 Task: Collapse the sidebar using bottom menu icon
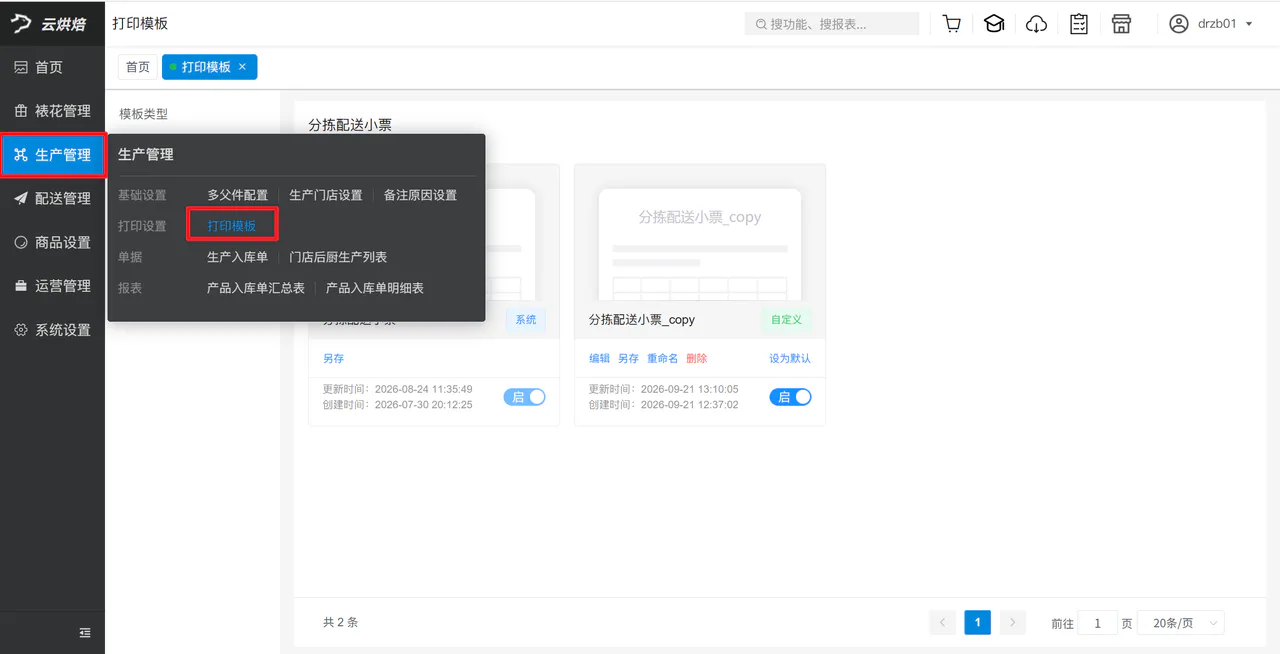(85, 632)
